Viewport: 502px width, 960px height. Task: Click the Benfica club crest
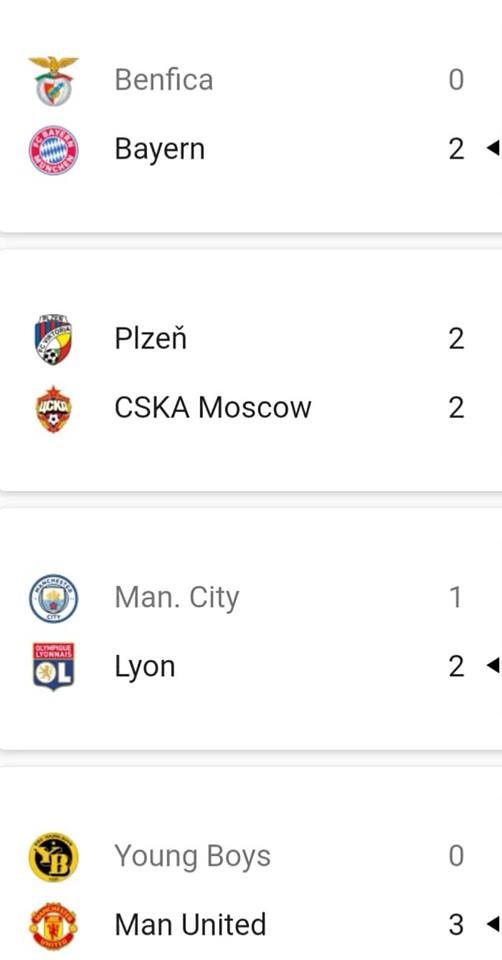click(54, 81)
